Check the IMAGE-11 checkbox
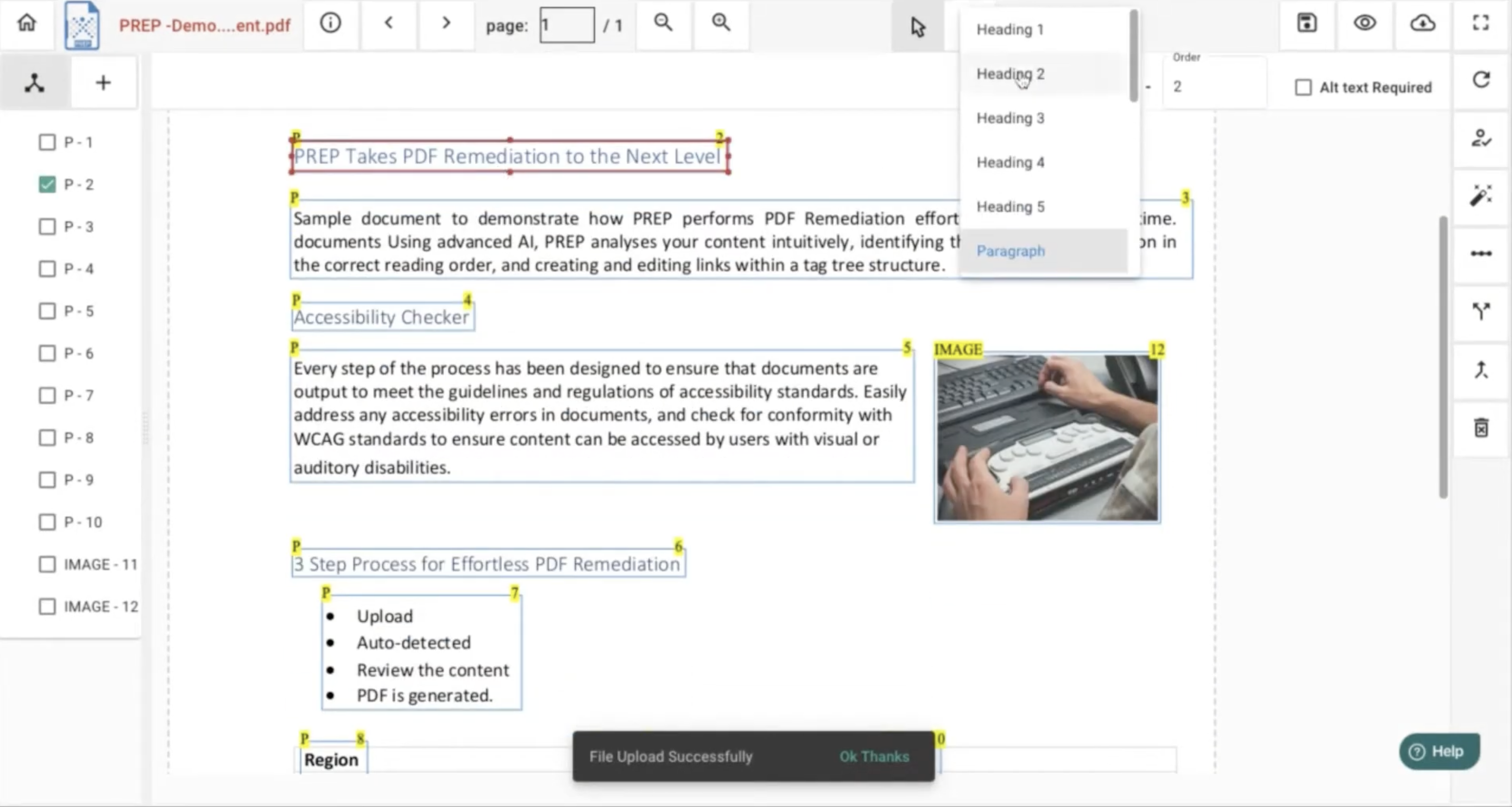Screen dimensions: 1512x807 click(47, 565)
